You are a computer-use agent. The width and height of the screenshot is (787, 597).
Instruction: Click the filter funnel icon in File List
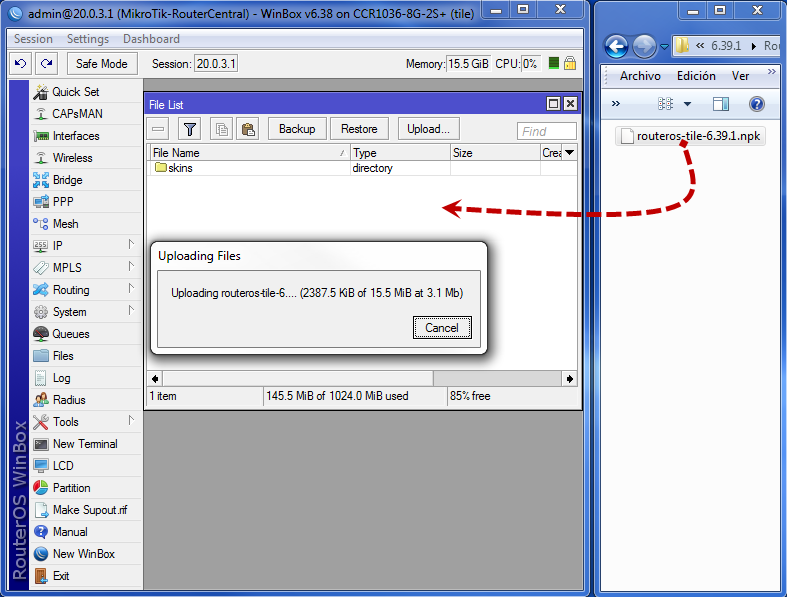point(190,129)
